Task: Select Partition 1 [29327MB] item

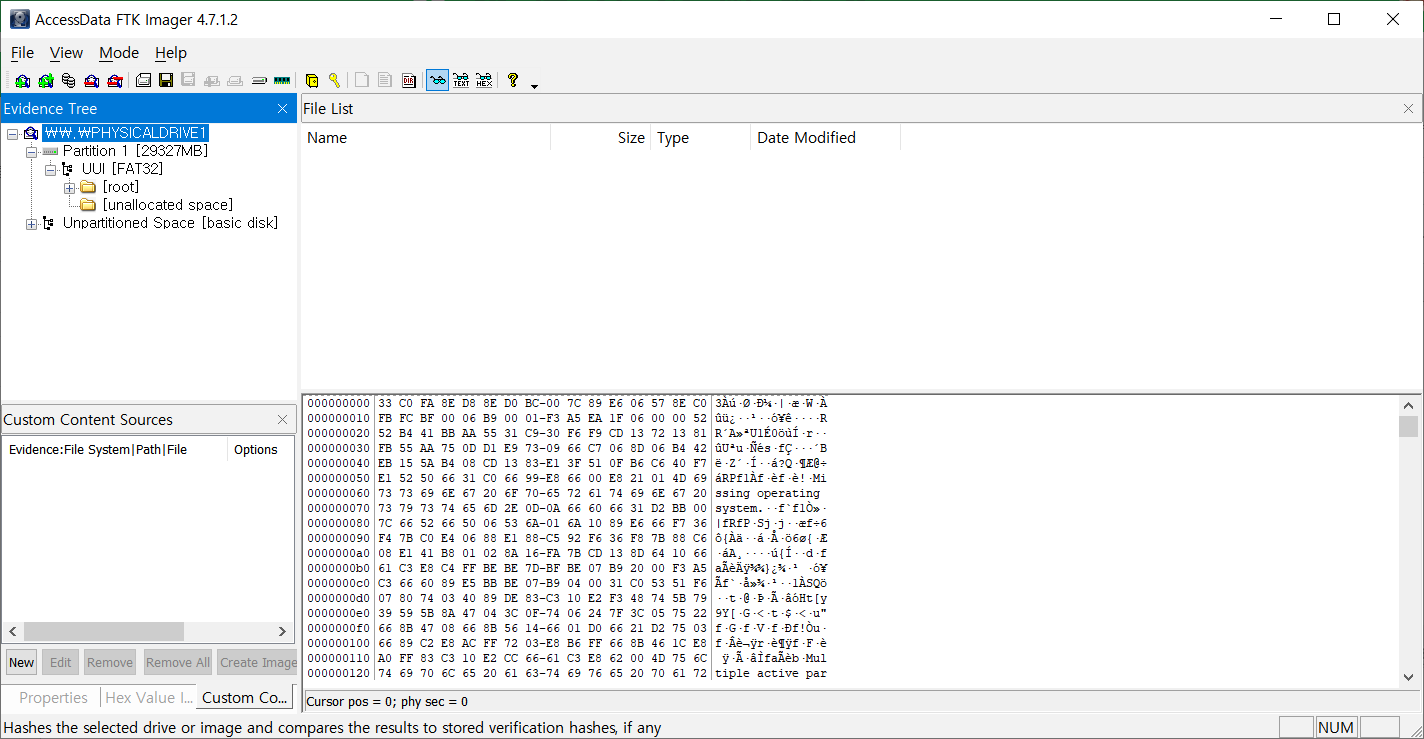Action: pyautogui.click(x=135, y=151)
